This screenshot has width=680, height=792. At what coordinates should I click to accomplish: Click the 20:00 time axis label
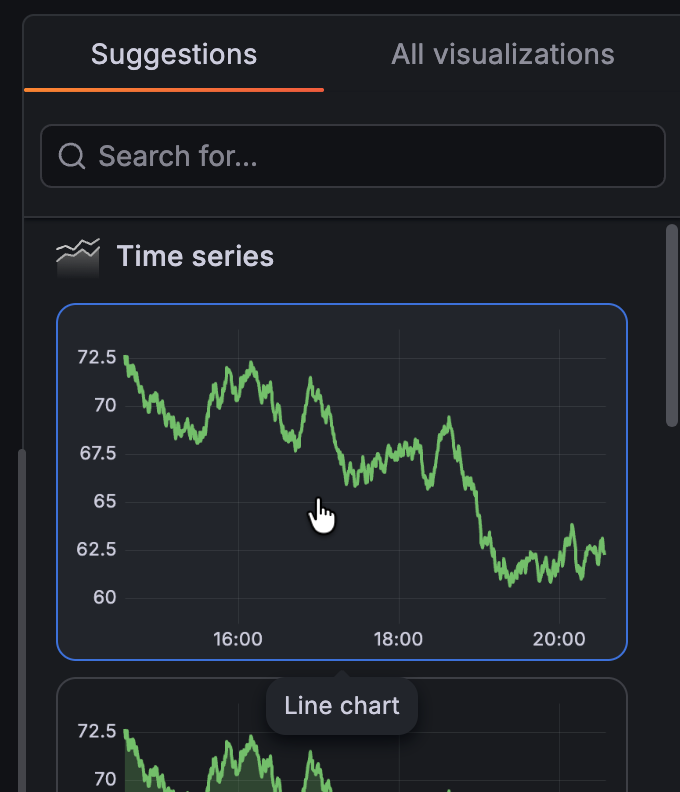(559, 639)
